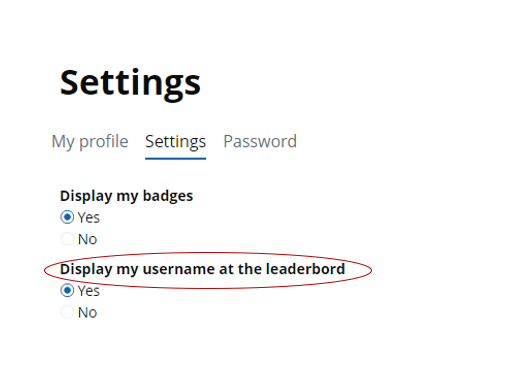The width and height of the screenshot is (522, 381).
Task: Select Yes radio for Display my badges
Action: click(x=67, y=217)
